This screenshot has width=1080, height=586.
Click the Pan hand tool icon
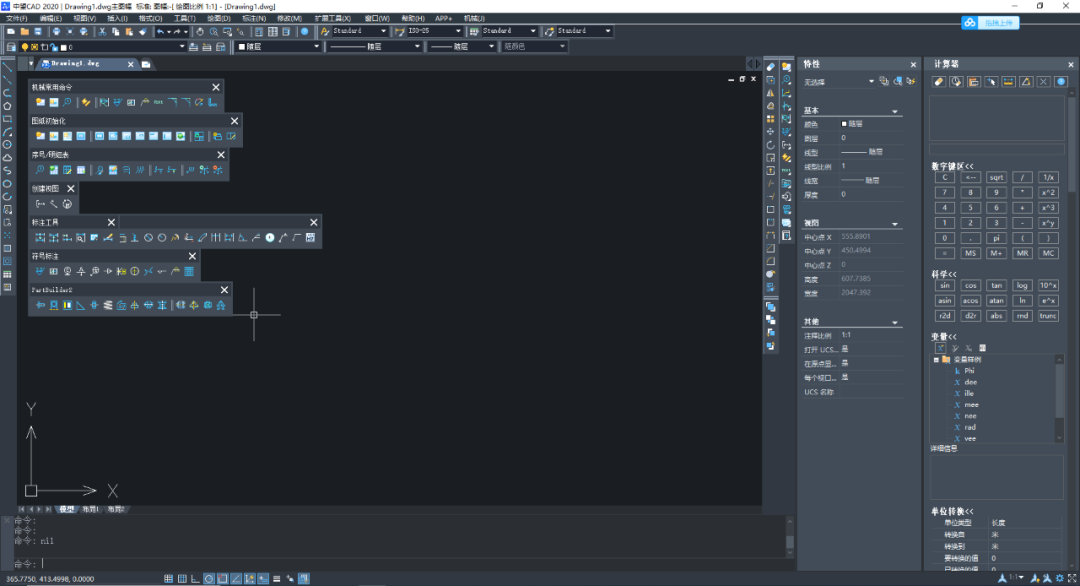(200, 32)
